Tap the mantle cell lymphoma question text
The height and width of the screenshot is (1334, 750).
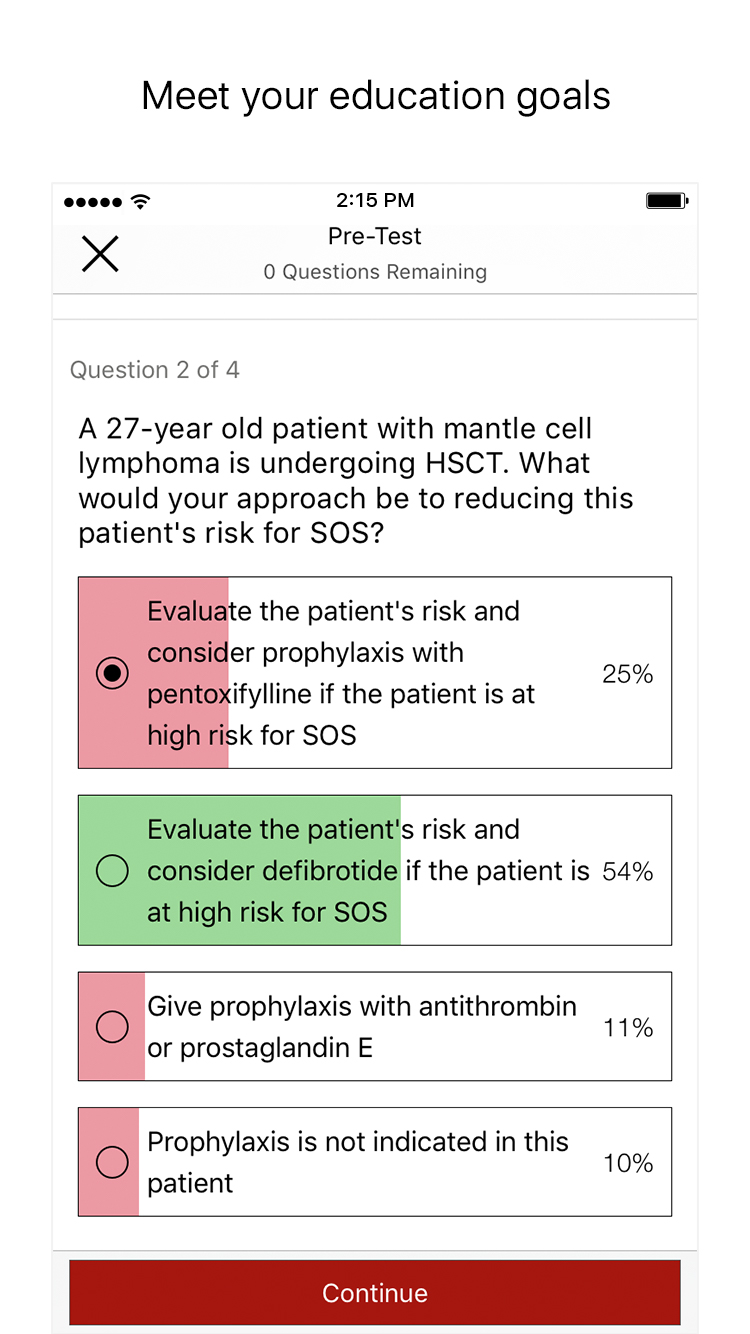click(356, 481)
